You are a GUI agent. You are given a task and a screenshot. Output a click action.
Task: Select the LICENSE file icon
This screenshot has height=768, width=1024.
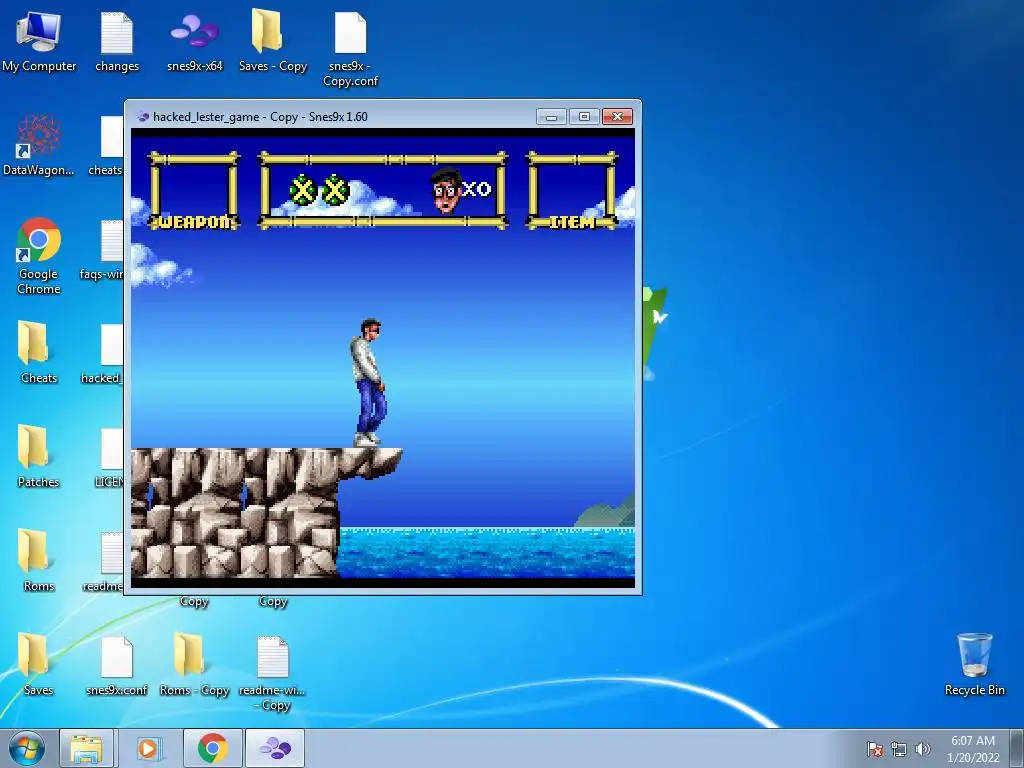(110, 457)
